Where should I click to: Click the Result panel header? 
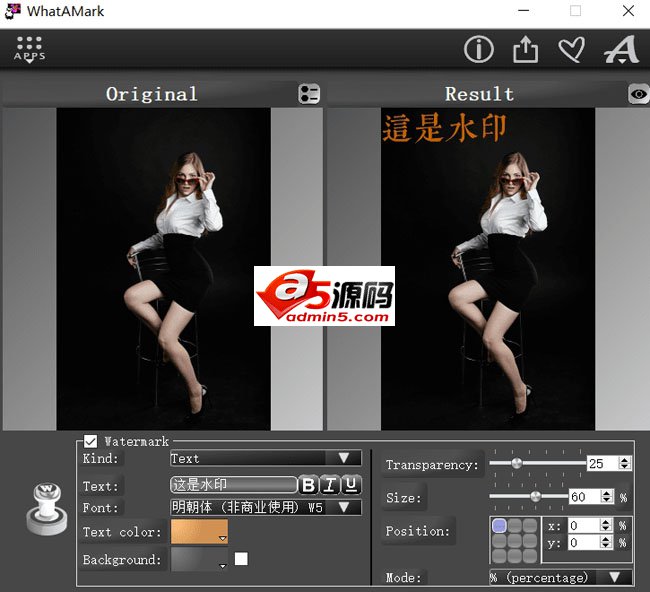pos(479,94)
